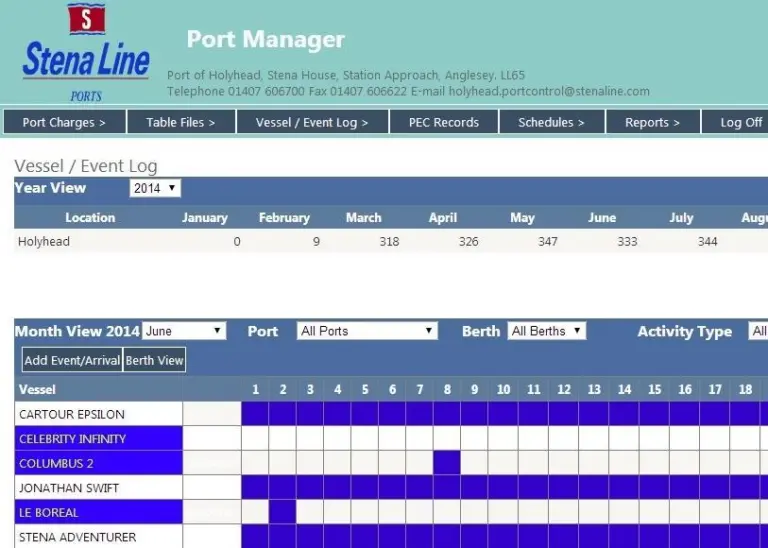The width and height of the screenshot is (768, 548).
Task: Open the Port Charges menu
Action: [x=64, y=122]
